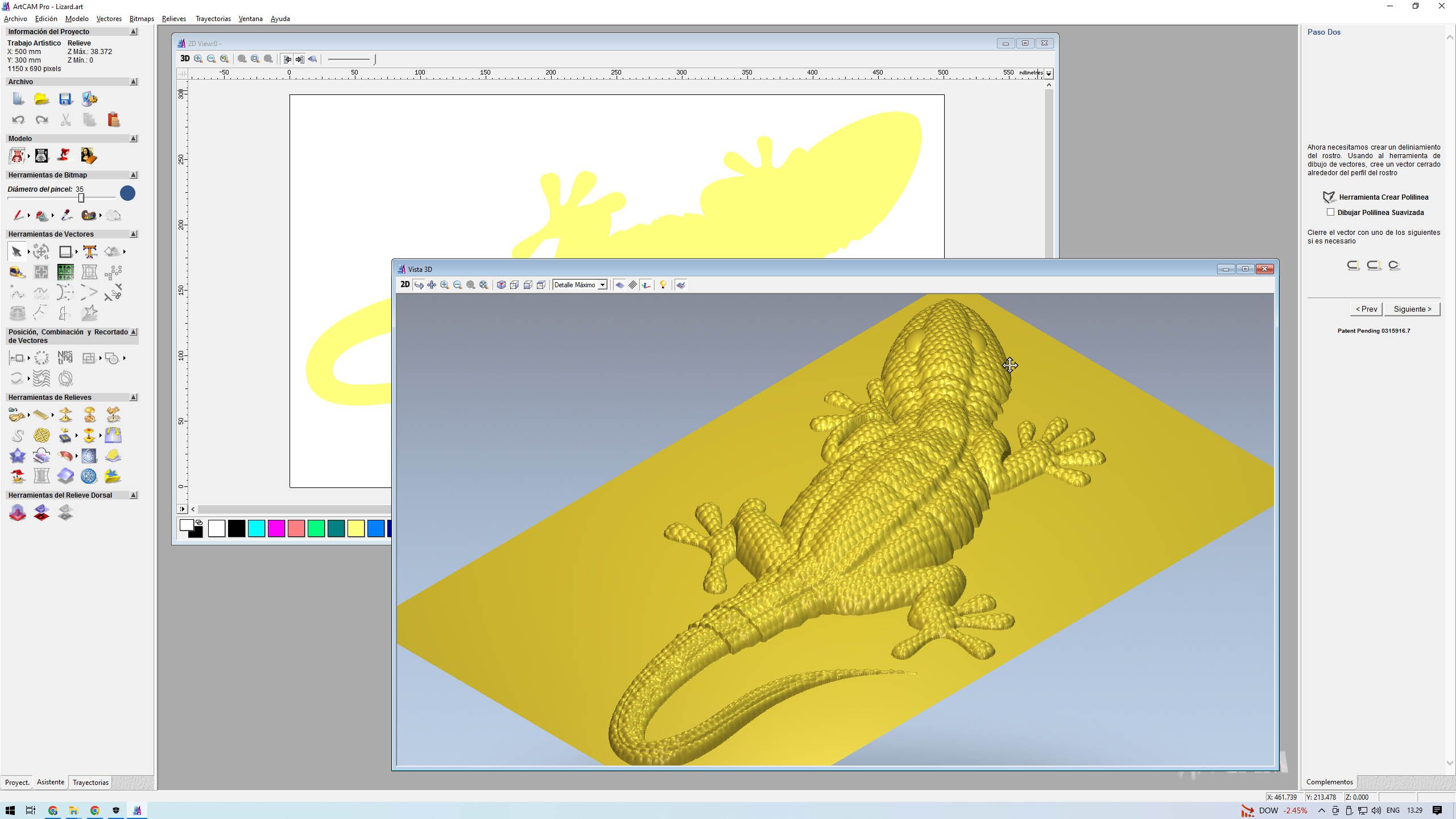Click the 3D button in 2D View toolbar
Screen dimensions: 1456x819
pyautogui.click(x=185, y=59)
